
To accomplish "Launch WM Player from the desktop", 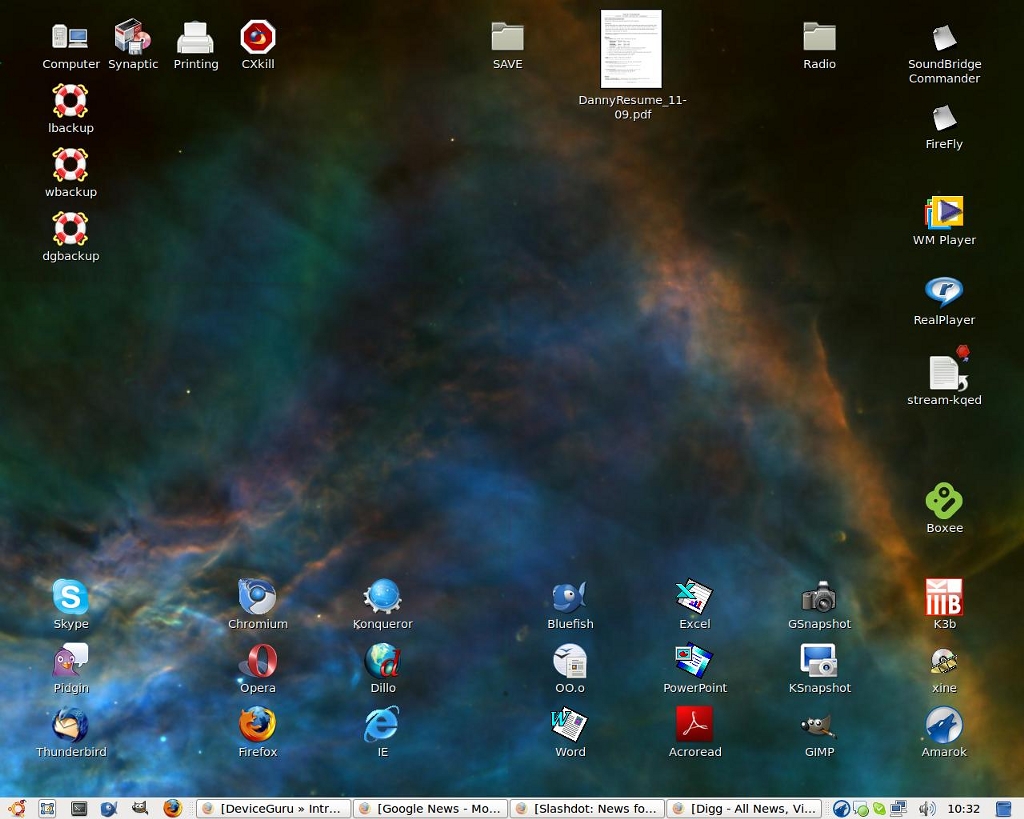I will [944, 212].
